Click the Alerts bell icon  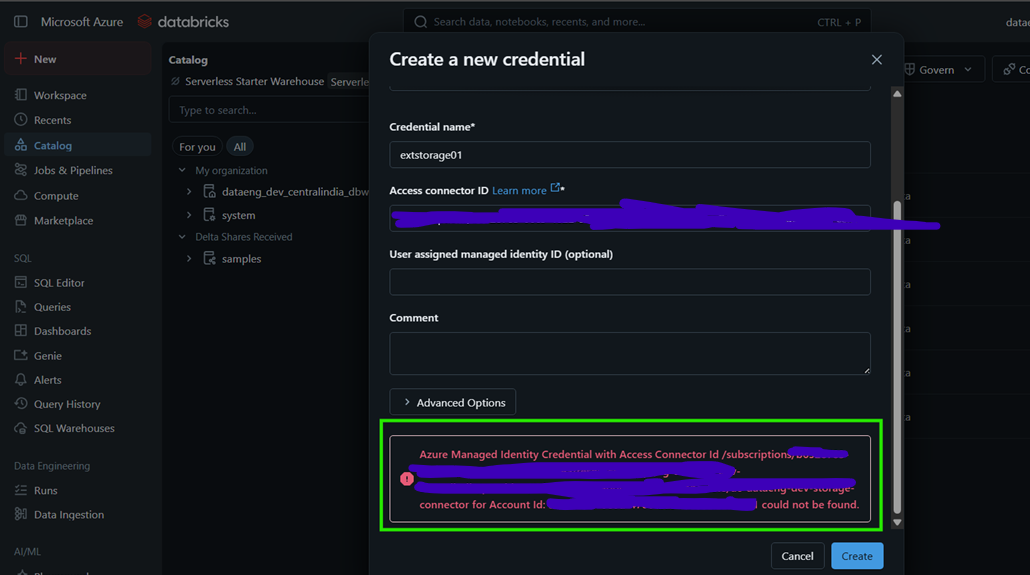coord(21,380)
